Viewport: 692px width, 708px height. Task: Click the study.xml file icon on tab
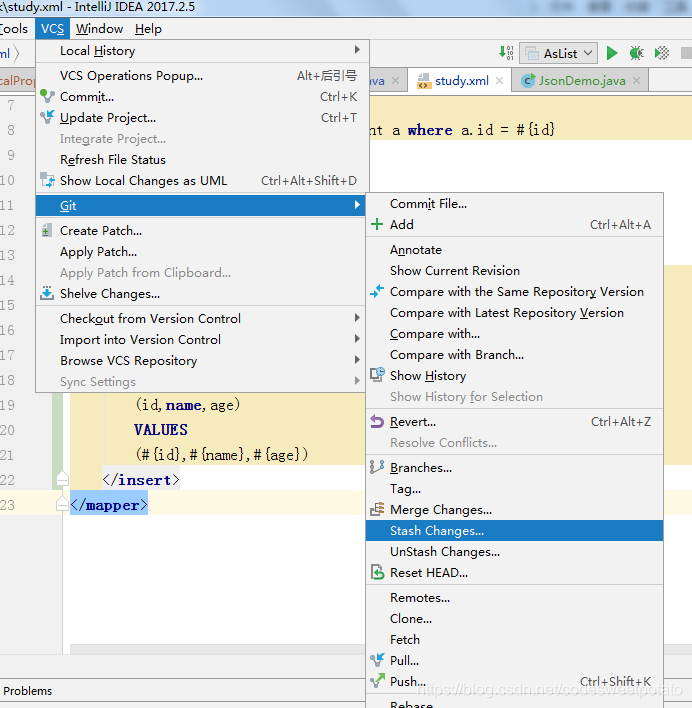click(423, 81)
